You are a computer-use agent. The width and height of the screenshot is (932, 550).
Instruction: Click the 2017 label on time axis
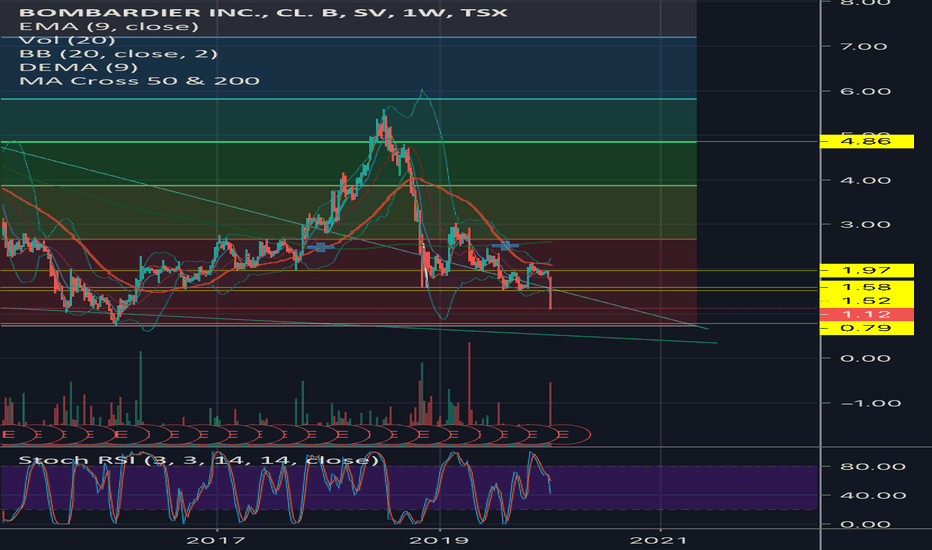[216, 540]
